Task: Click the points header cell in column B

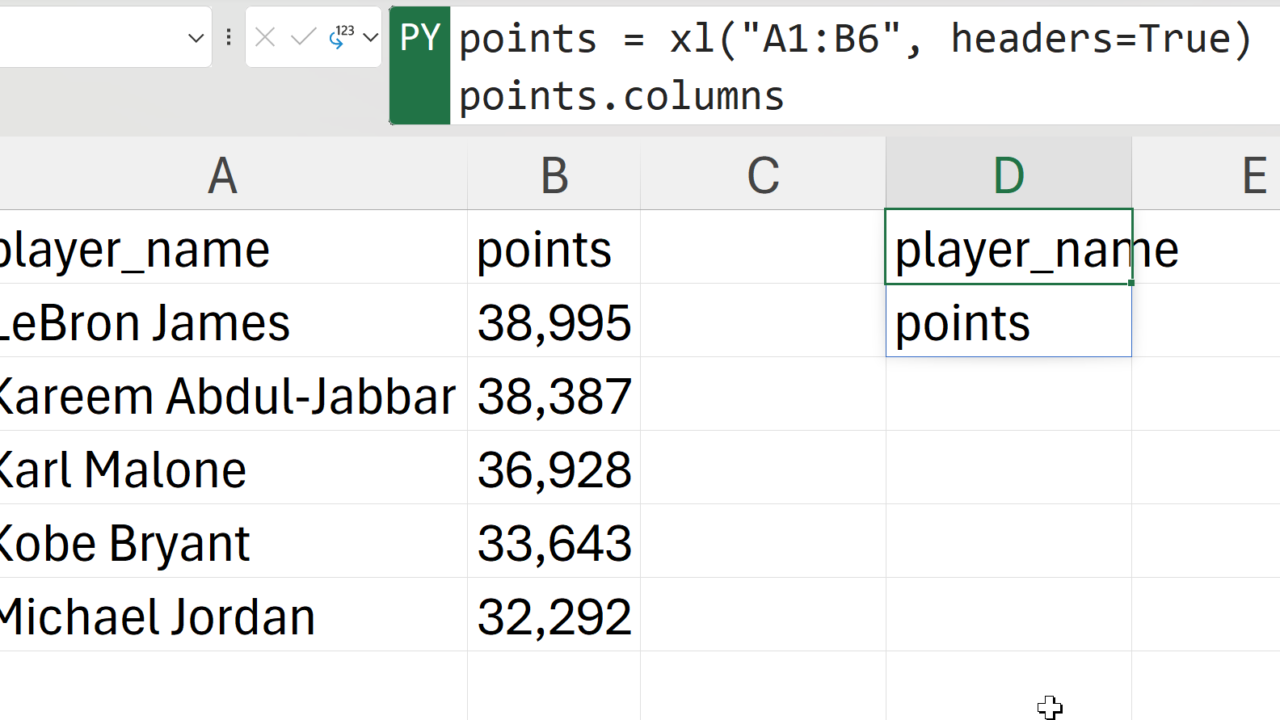Action: pyautogui.click(x=553, y=248)
